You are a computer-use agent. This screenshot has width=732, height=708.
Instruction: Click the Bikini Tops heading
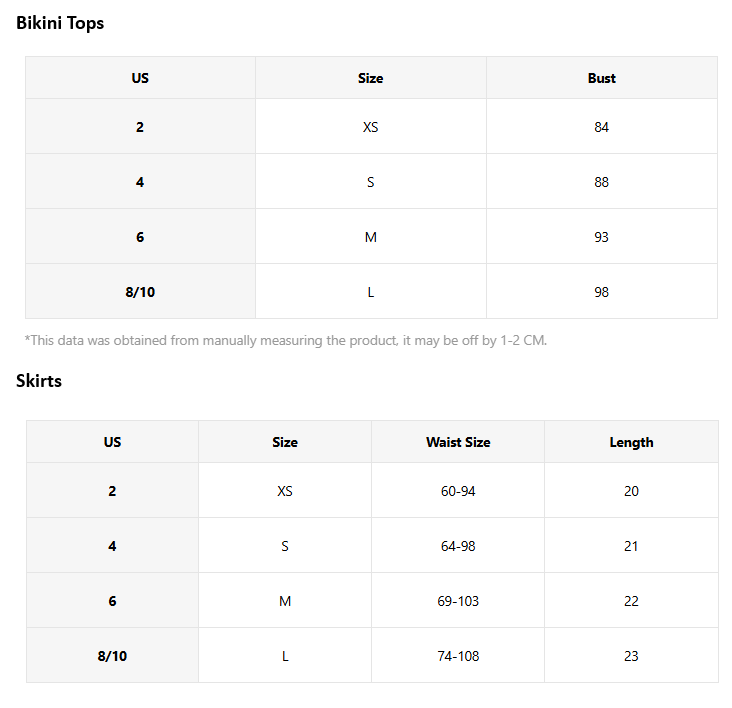(60, 23)
